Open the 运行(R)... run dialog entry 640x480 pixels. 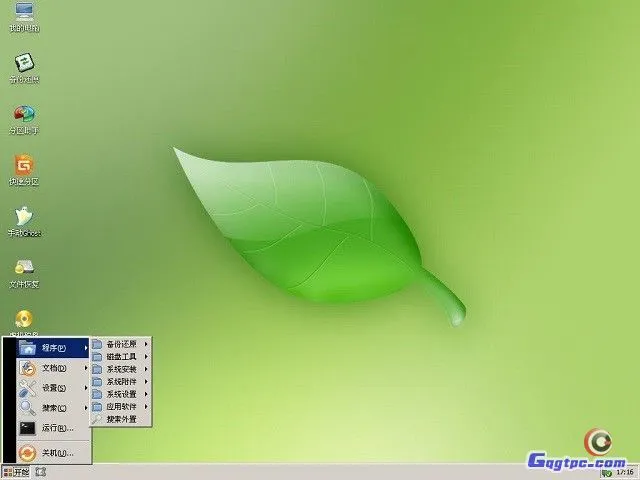click(53, 428)
